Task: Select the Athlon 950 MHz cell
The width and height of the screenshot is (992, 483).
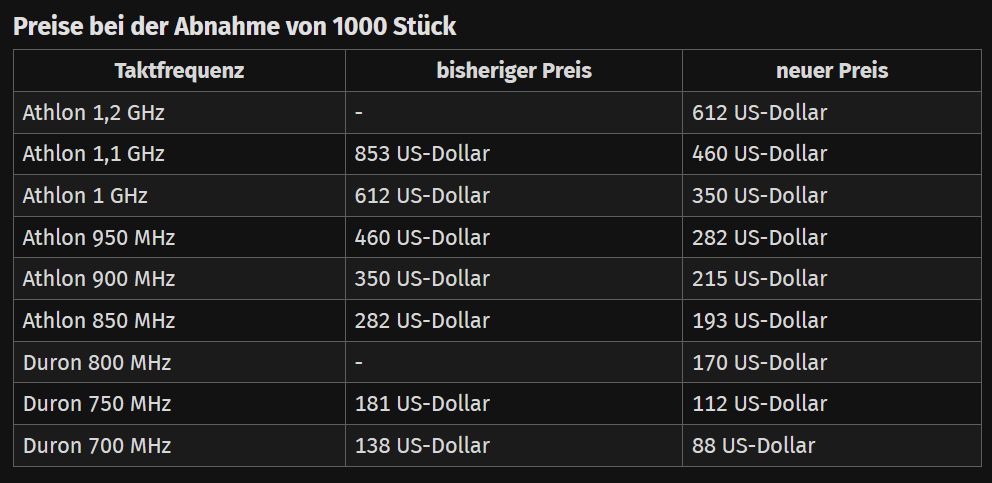Action: click(x=99, y=238)
